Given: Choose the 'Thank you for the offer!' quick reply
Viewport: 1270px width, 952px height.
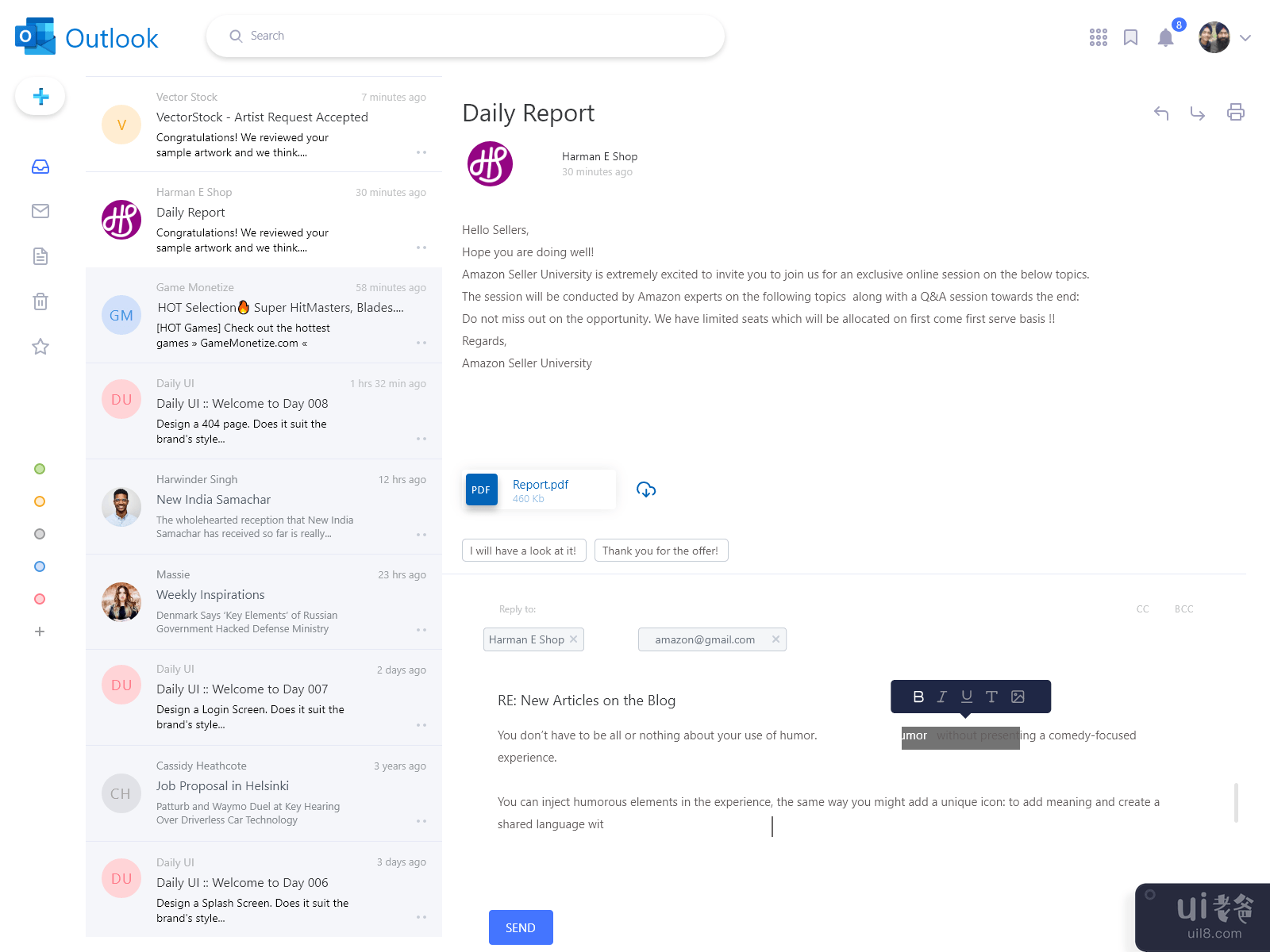Looking at the screenshot, I should (660, 551).
